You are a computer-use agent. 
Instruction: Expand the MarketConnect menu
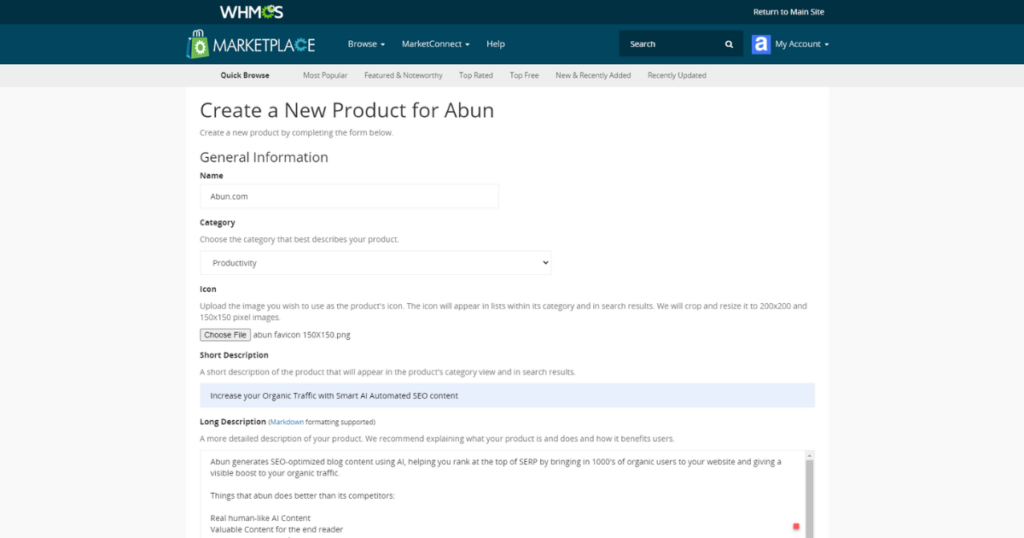tap(436, 44)
